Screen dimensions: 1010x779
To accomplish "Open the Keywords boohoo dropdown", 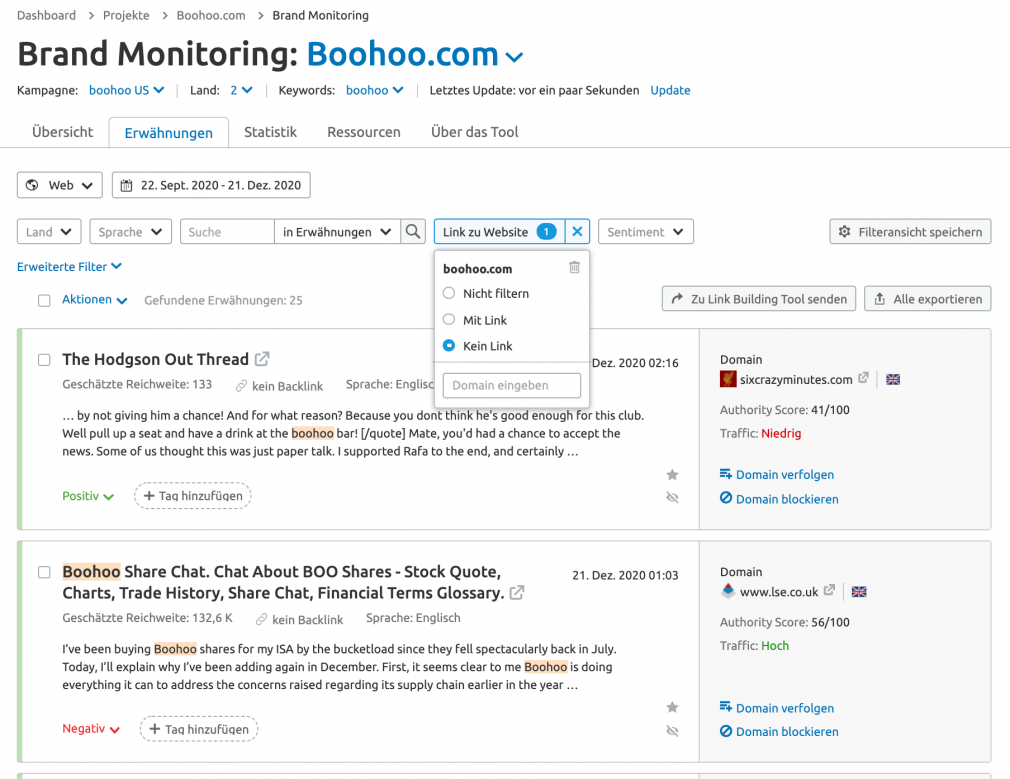I will 374,90.
